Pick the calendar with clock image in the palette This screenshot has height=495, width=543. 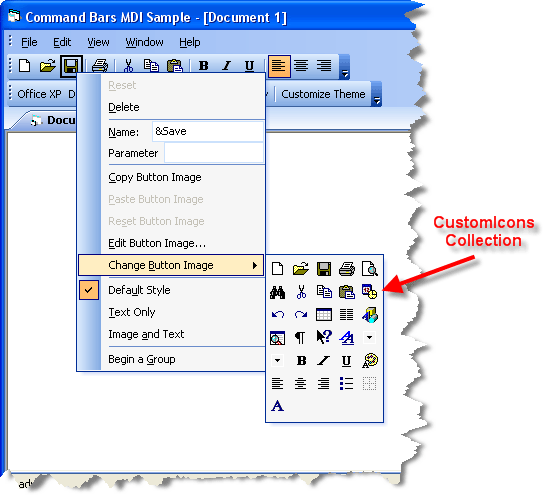tap(370, 292)
